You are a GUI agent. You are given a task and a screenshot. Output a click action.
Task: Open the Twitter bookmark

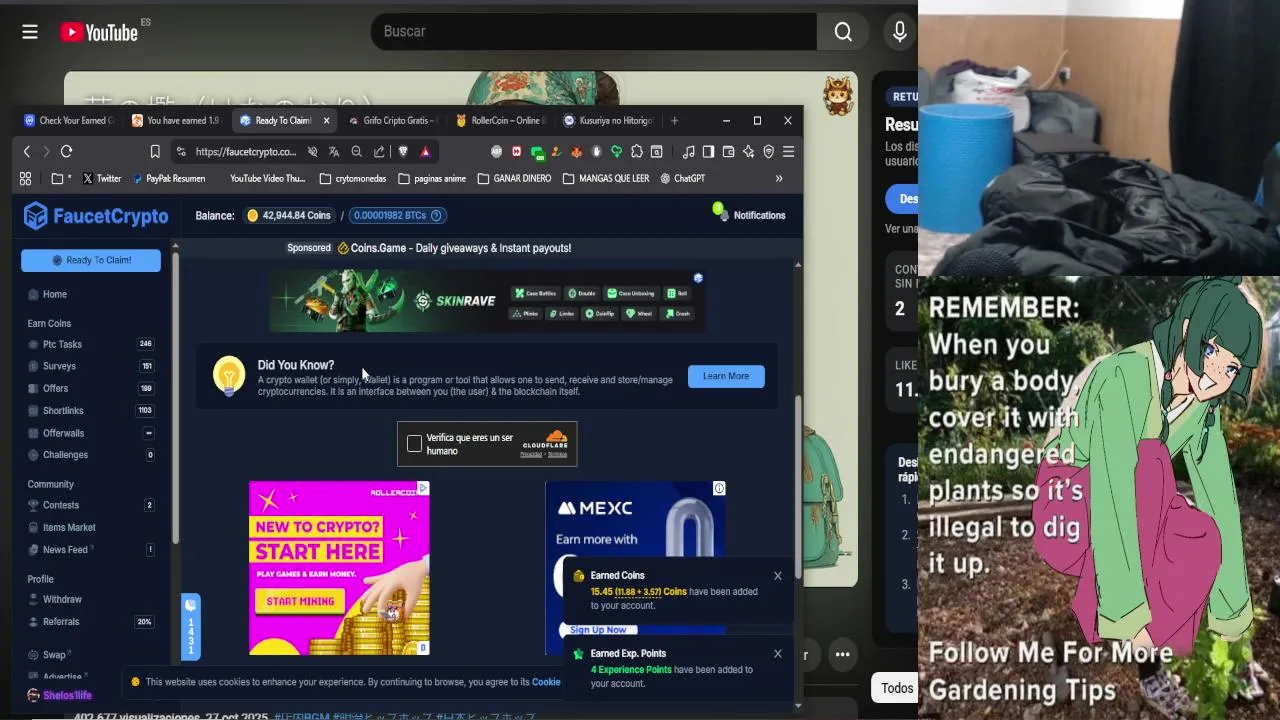(x=102, y=179)
